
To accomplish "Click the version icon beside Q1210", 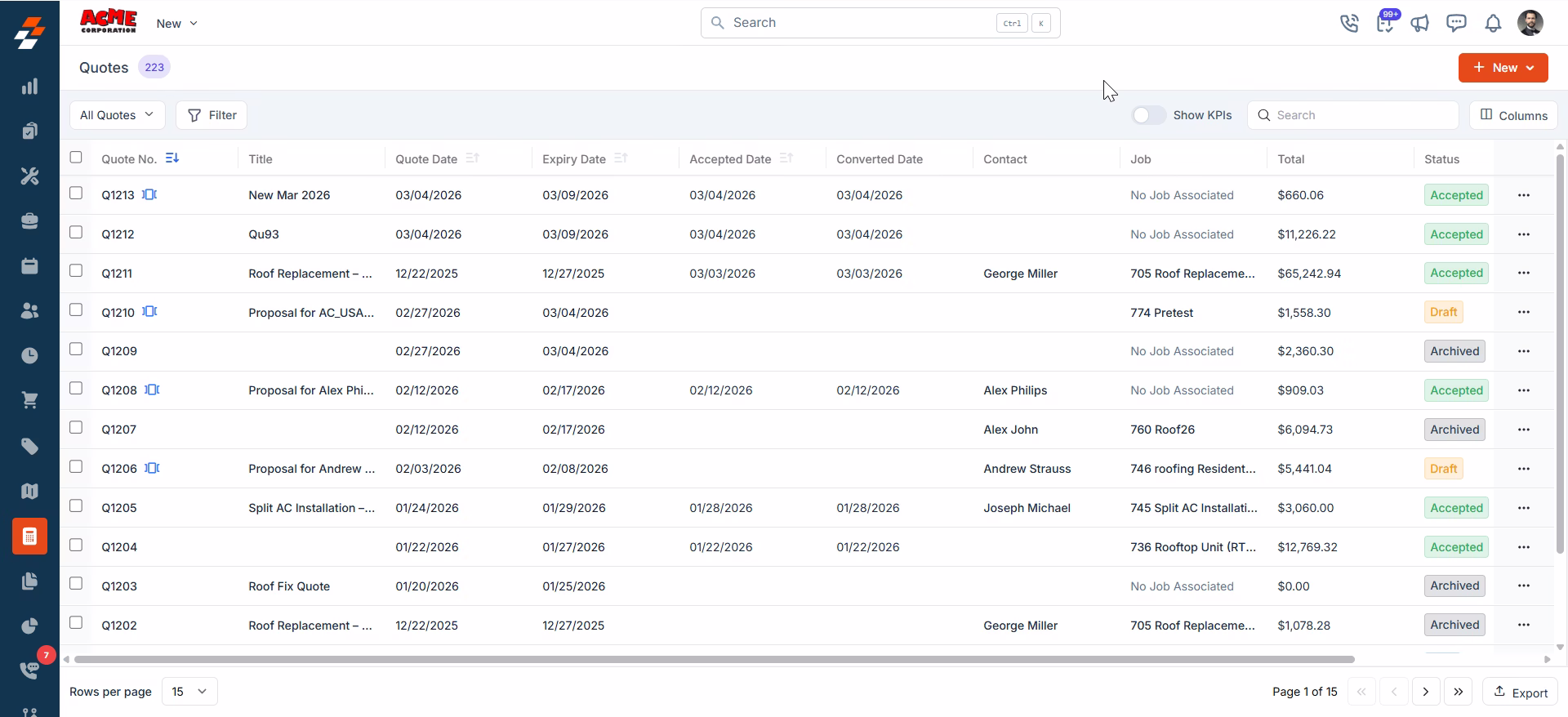I will click(x=149, y=311).
